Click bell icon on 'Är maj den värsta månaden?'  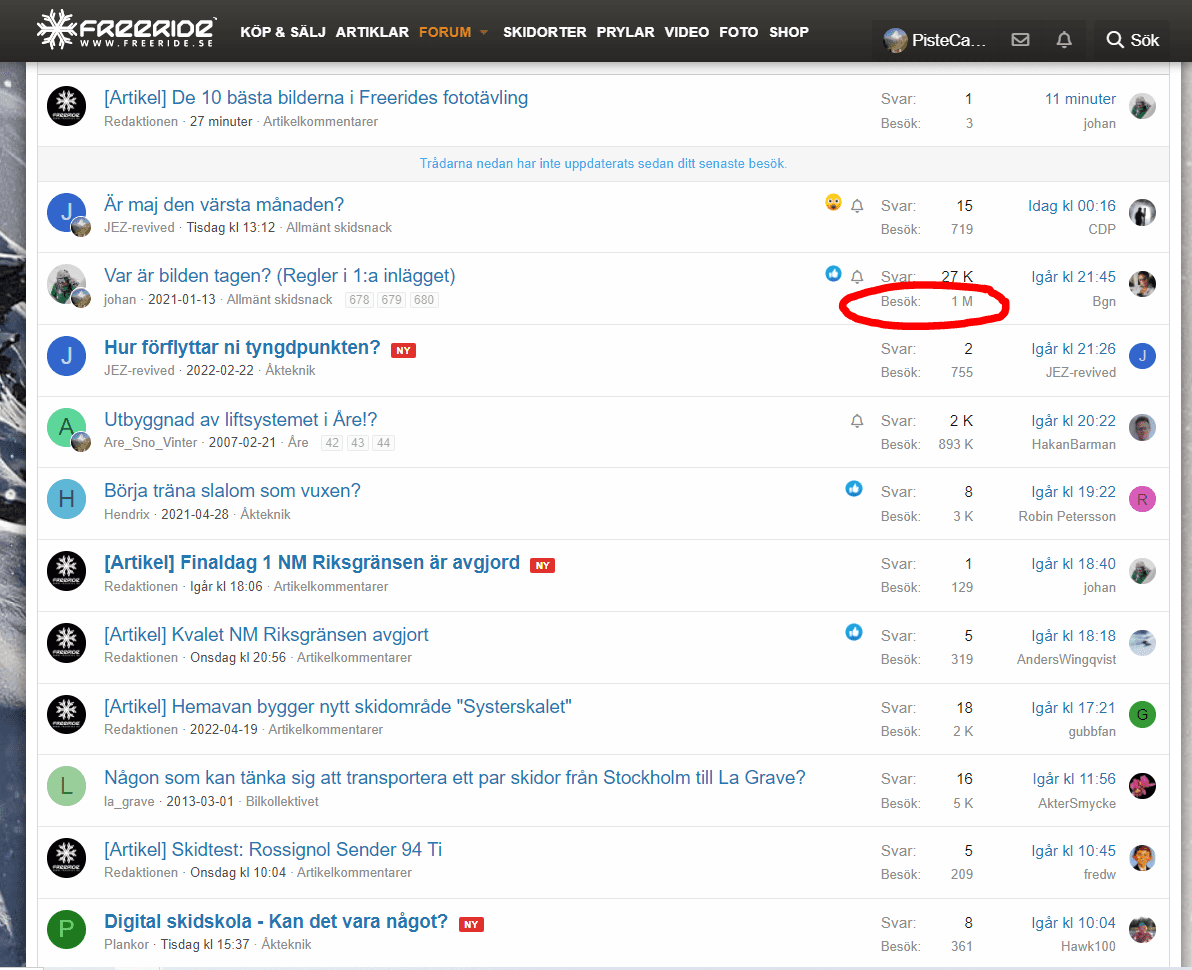857,206
